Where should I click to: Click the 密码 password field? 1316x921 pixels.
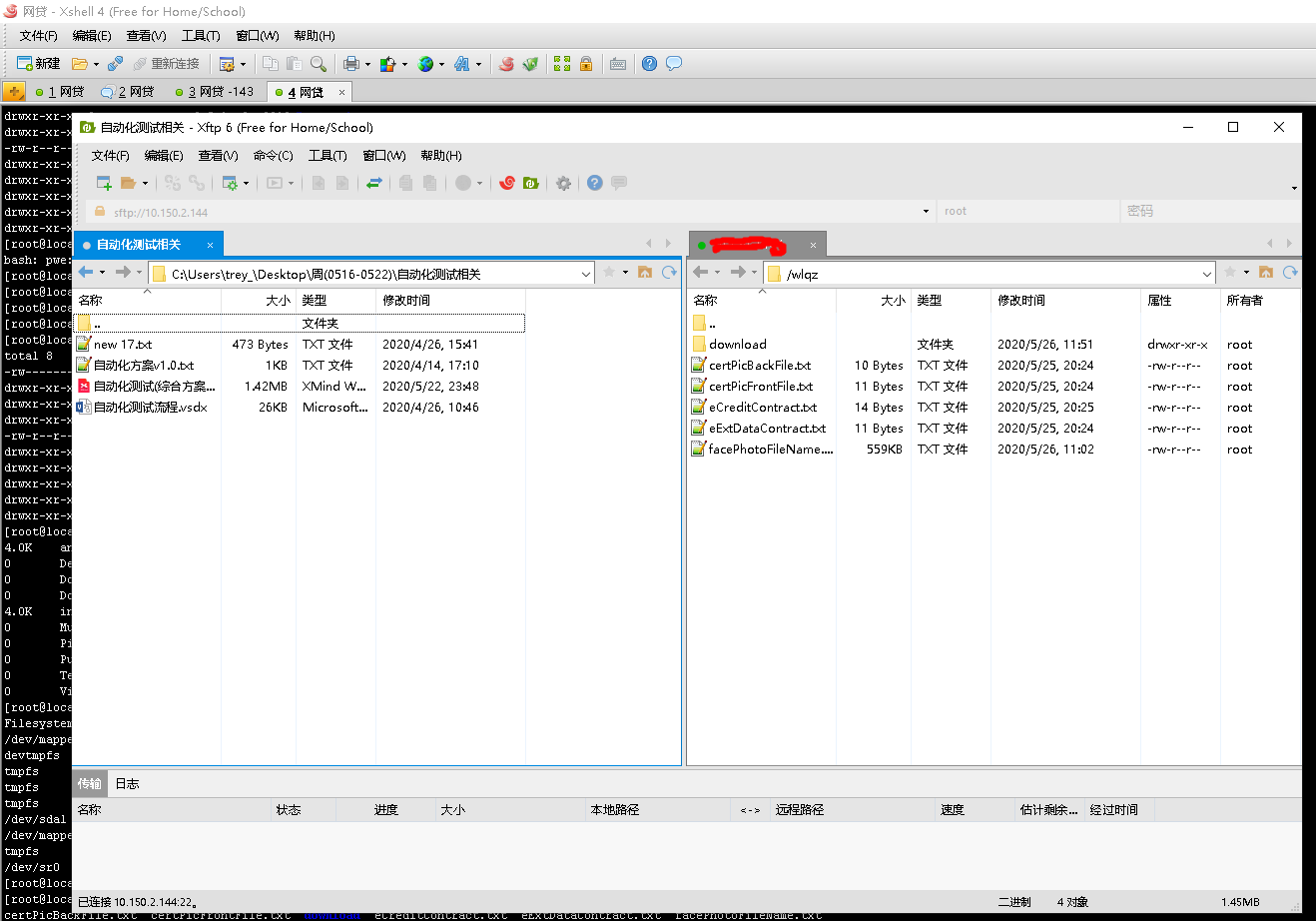[x=1208, y=211]
